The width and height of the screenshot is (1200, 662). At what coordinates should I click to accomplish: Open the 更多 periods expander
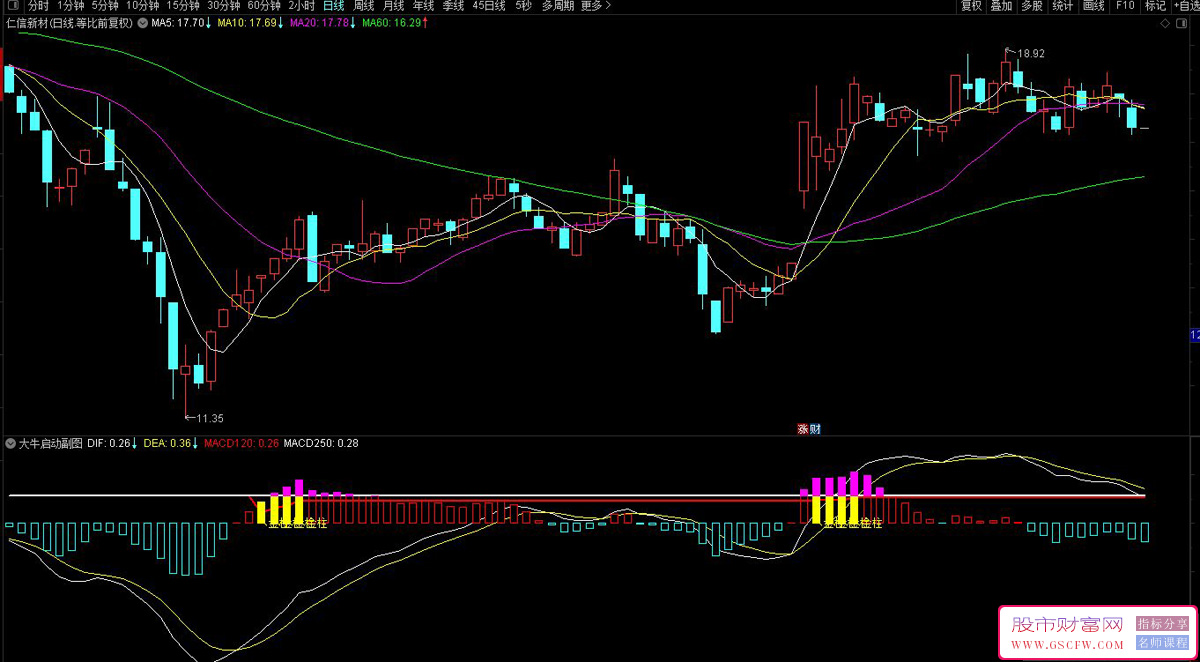[597, 6]
